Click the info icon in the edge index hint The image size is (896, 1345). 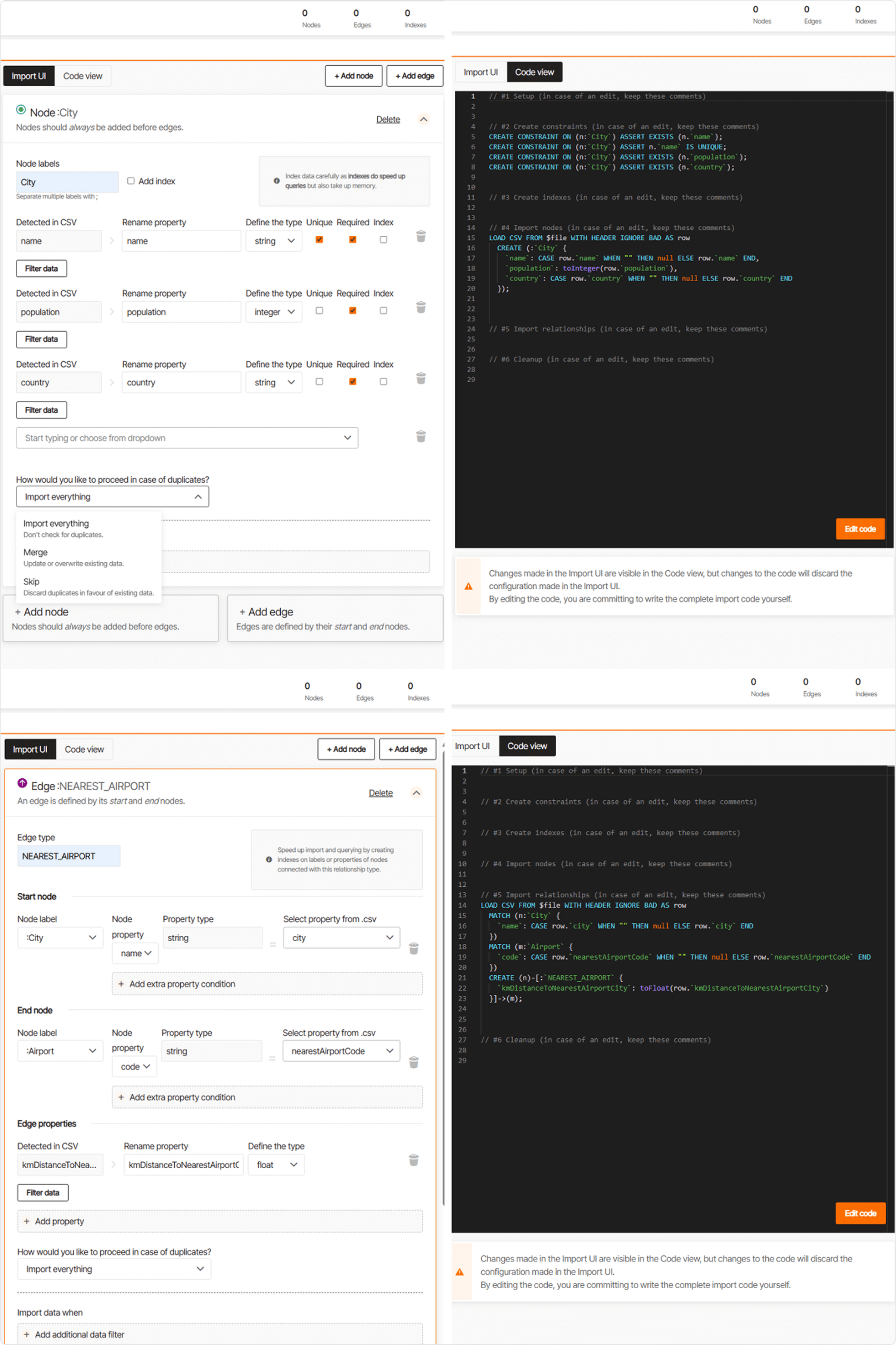coord(268,859)
